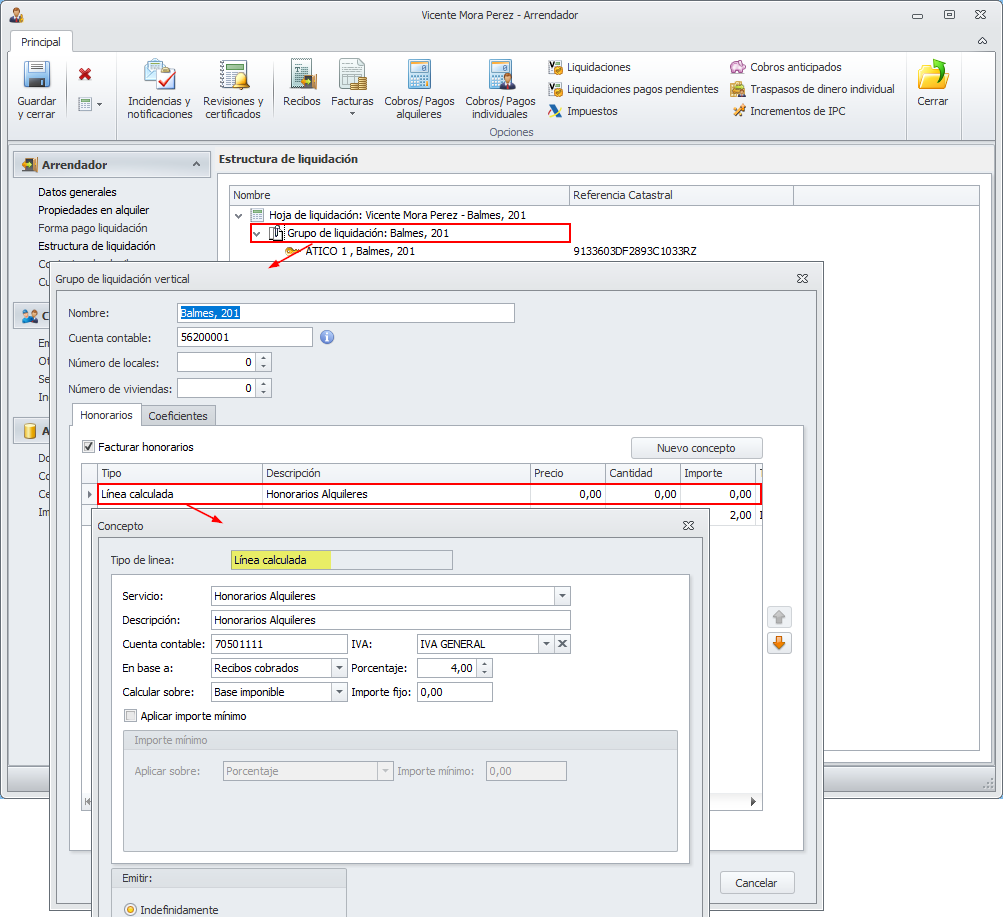Click the Guardar y cerrar save icon

point(37,77)
